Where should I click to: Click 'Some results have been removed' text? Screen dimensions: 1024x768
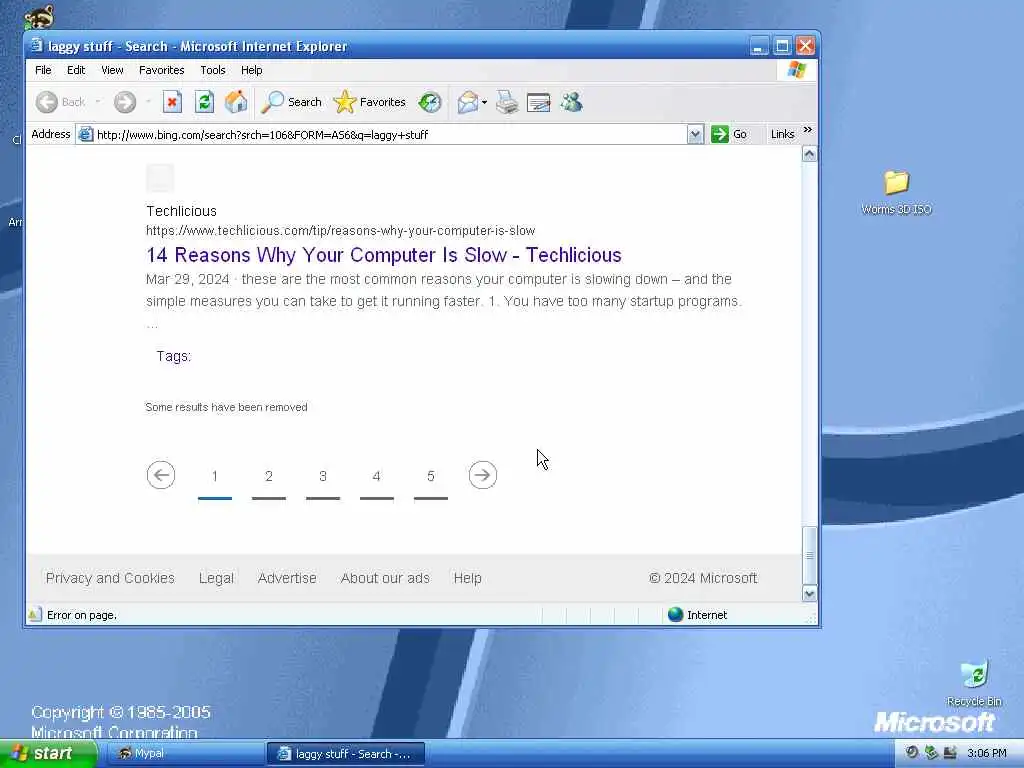(x=226, y=407)
